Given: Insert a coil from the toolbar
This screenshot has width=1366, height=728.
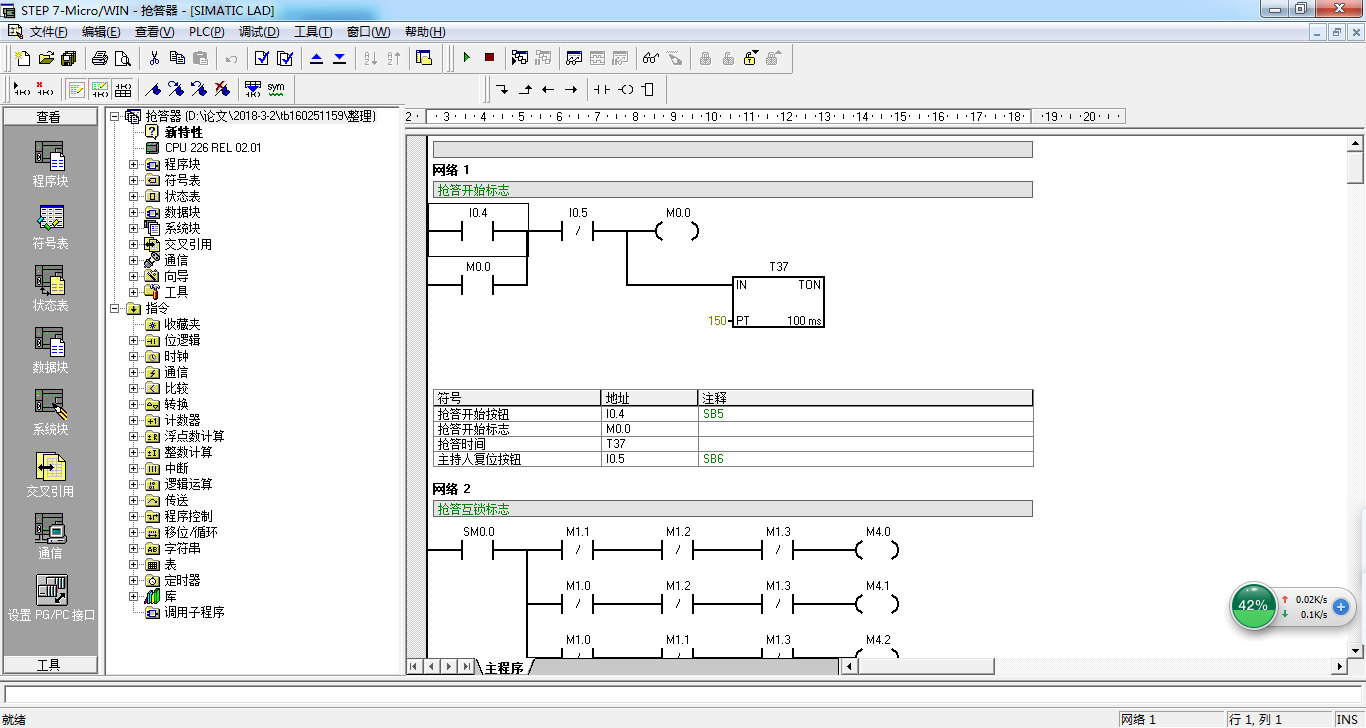Looking at the screenshot, I should tap(626, 89).
